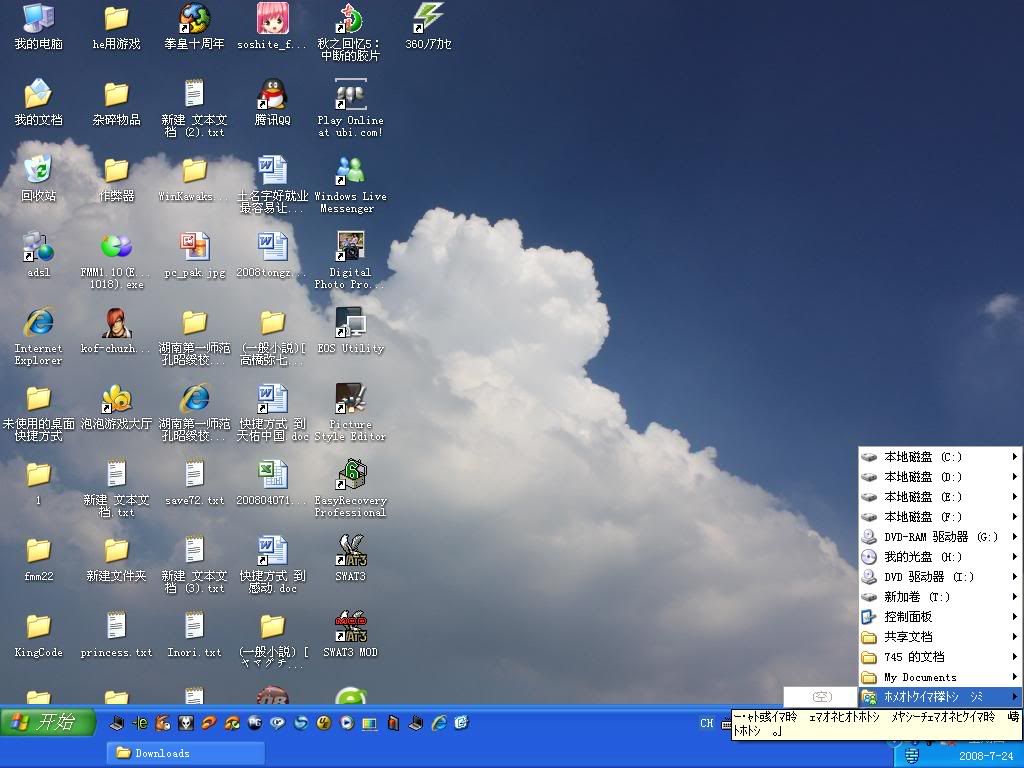
Task: Expand 控制面板 submenu arrow
Action: coord(1014,617)
